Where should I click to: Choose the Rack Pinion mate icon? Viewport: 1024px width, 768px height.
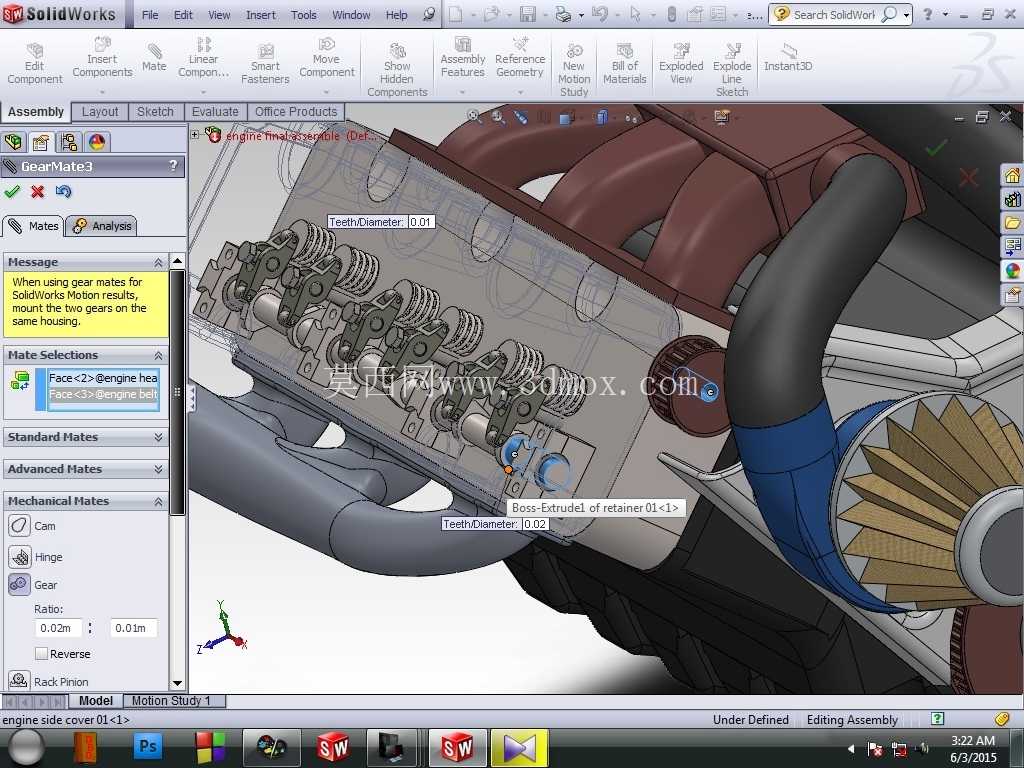point(19,680)
